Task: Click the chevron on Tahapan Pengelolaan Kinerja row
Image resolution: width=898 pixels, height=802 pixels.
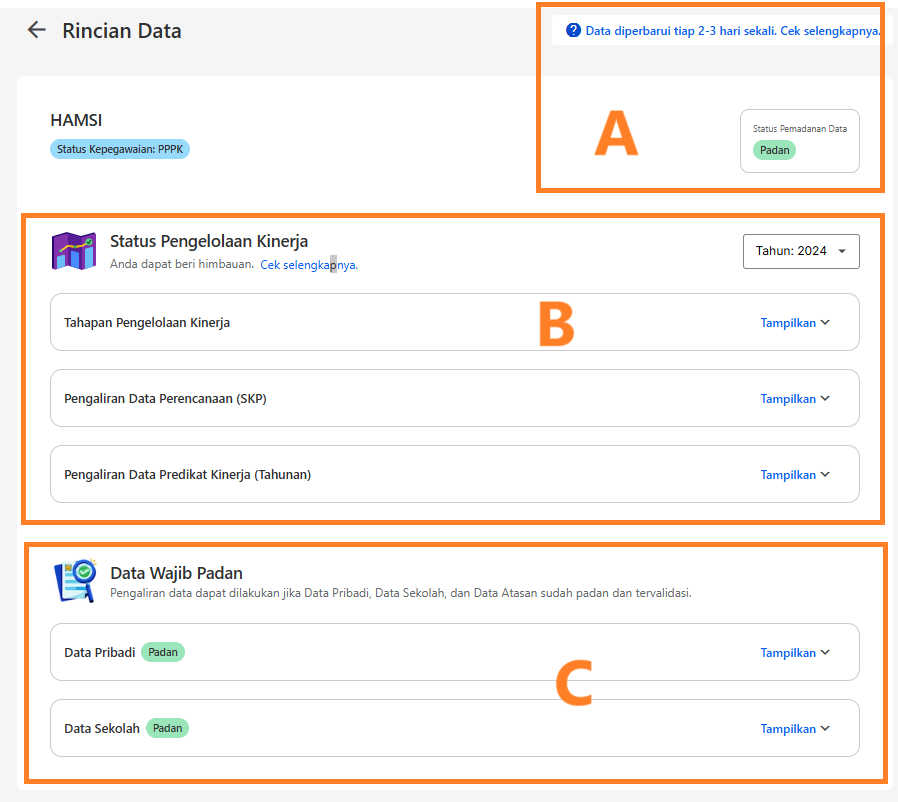Action: pyautogui.click(x=825, y=323)
